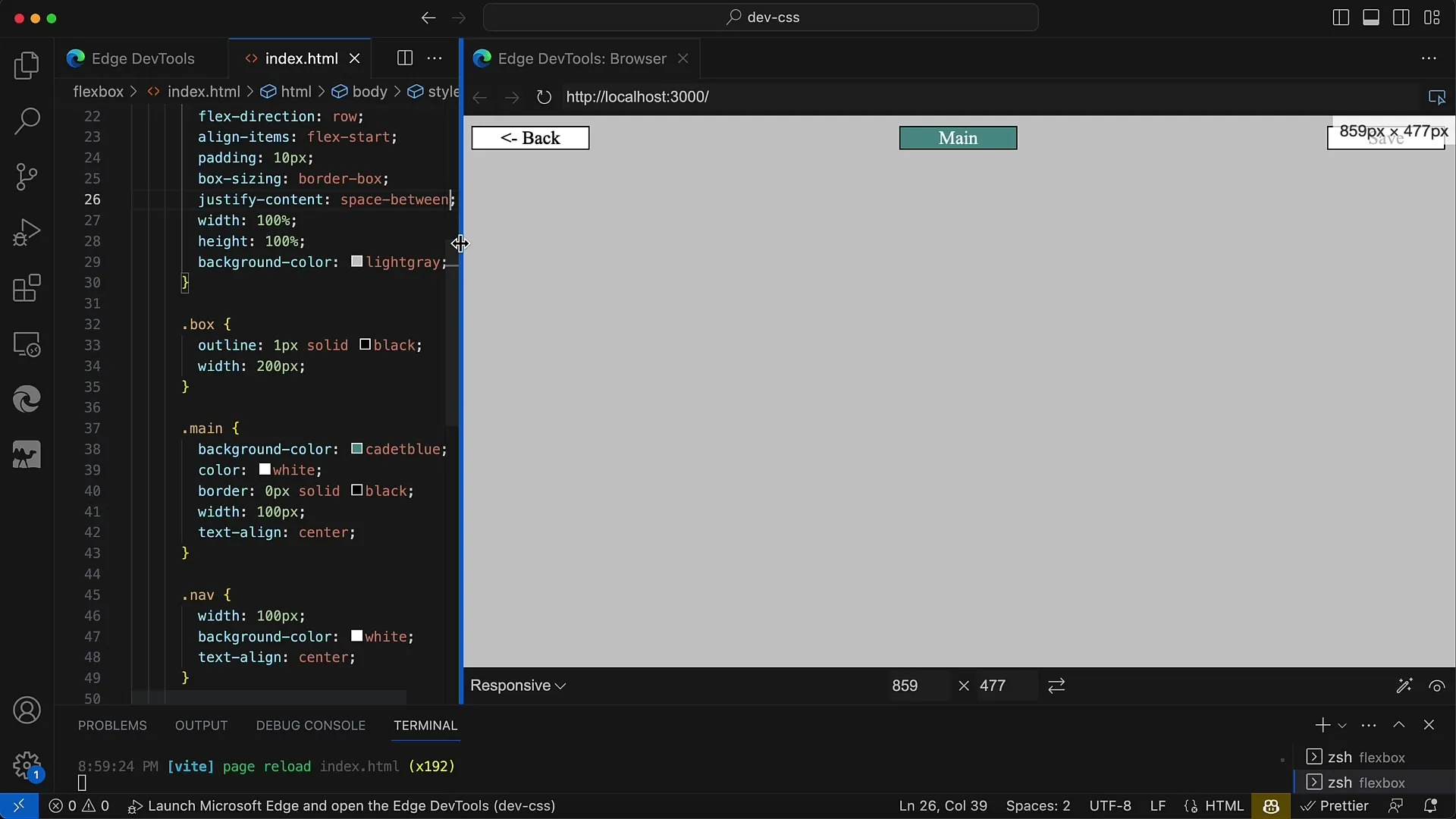1456x819 pixels.
Task: Open terminal panel more actions menu
Action: click(x=1369, y=726)
